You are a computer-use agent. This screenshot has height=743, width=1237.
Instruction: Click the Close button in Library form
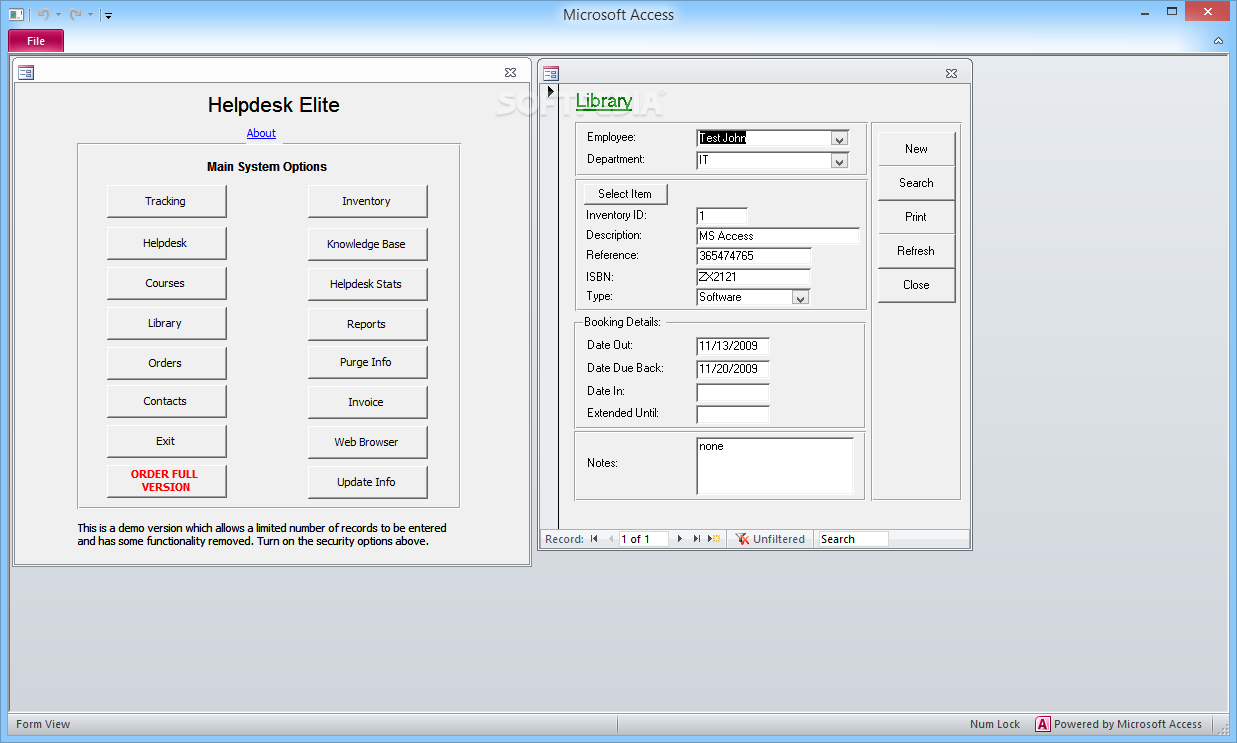click(917, 285)
